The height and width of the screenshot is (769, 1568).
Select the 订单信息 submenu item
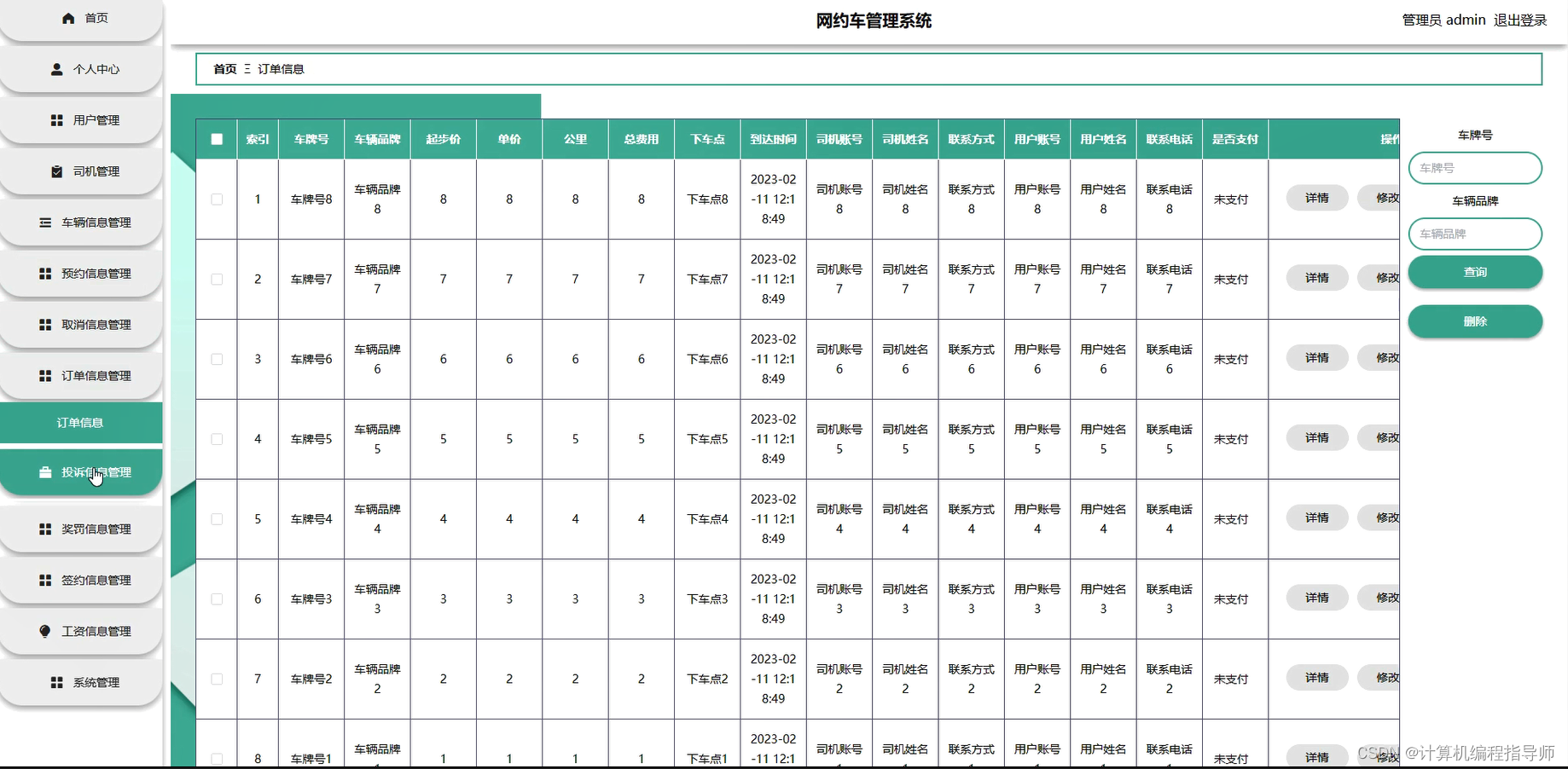point(81,423)
